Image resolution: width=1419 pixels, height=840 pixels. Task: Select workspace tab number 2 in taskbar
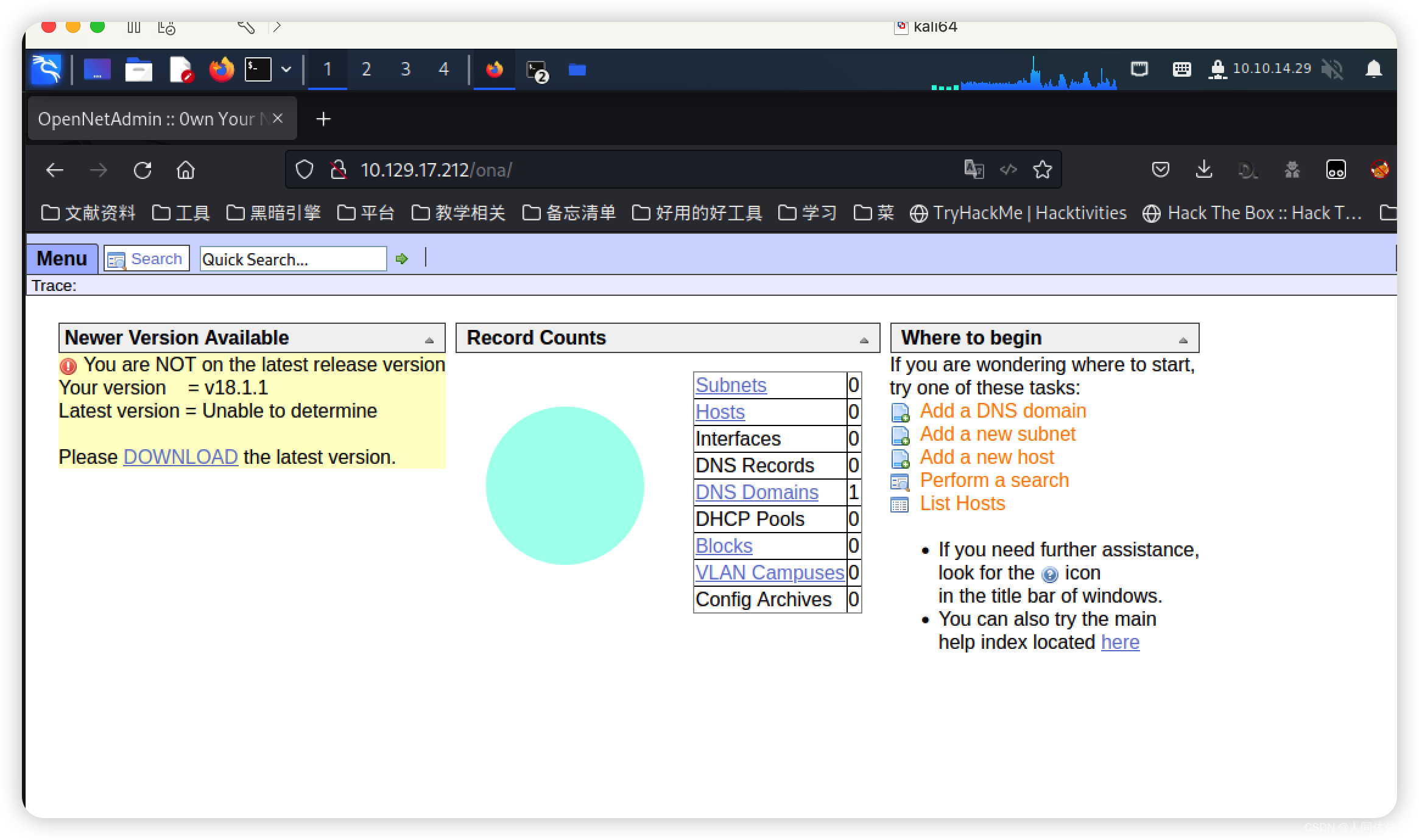tap(366, 69)
